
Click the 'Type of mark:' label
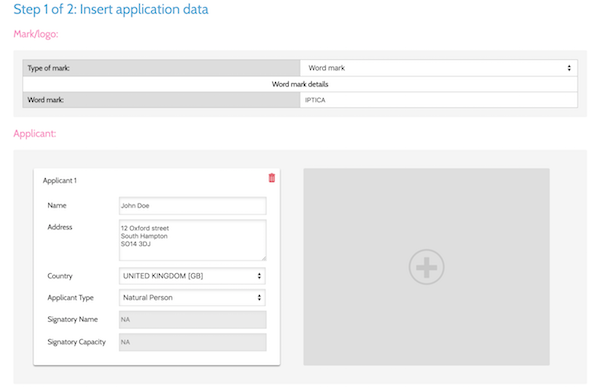tap(49, 68)
